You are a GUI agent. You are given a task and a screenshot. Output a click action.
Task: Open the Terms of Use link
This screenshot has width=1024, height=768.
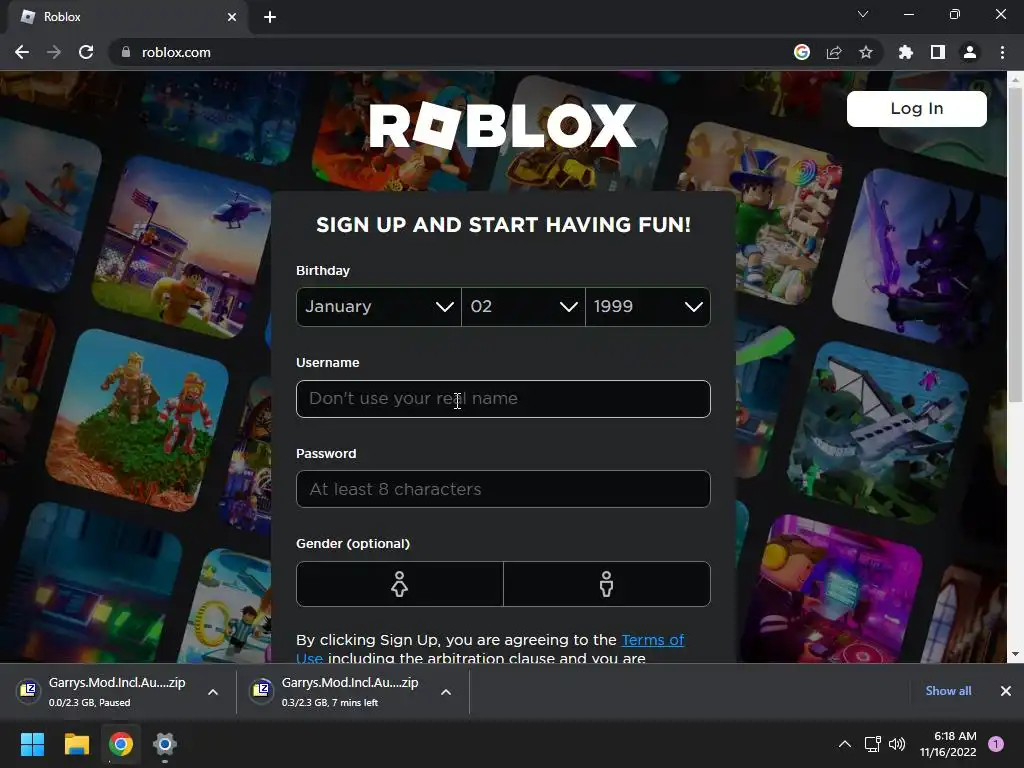pyautogui.click(x=652, y=639)
